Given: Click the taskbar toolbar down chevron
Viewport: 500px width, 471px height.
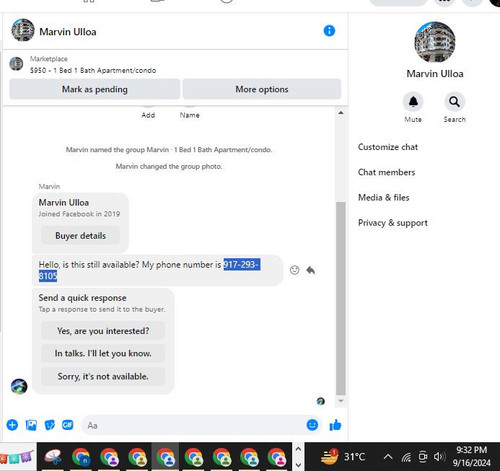Looking at the screenshot, I should 298,465.
